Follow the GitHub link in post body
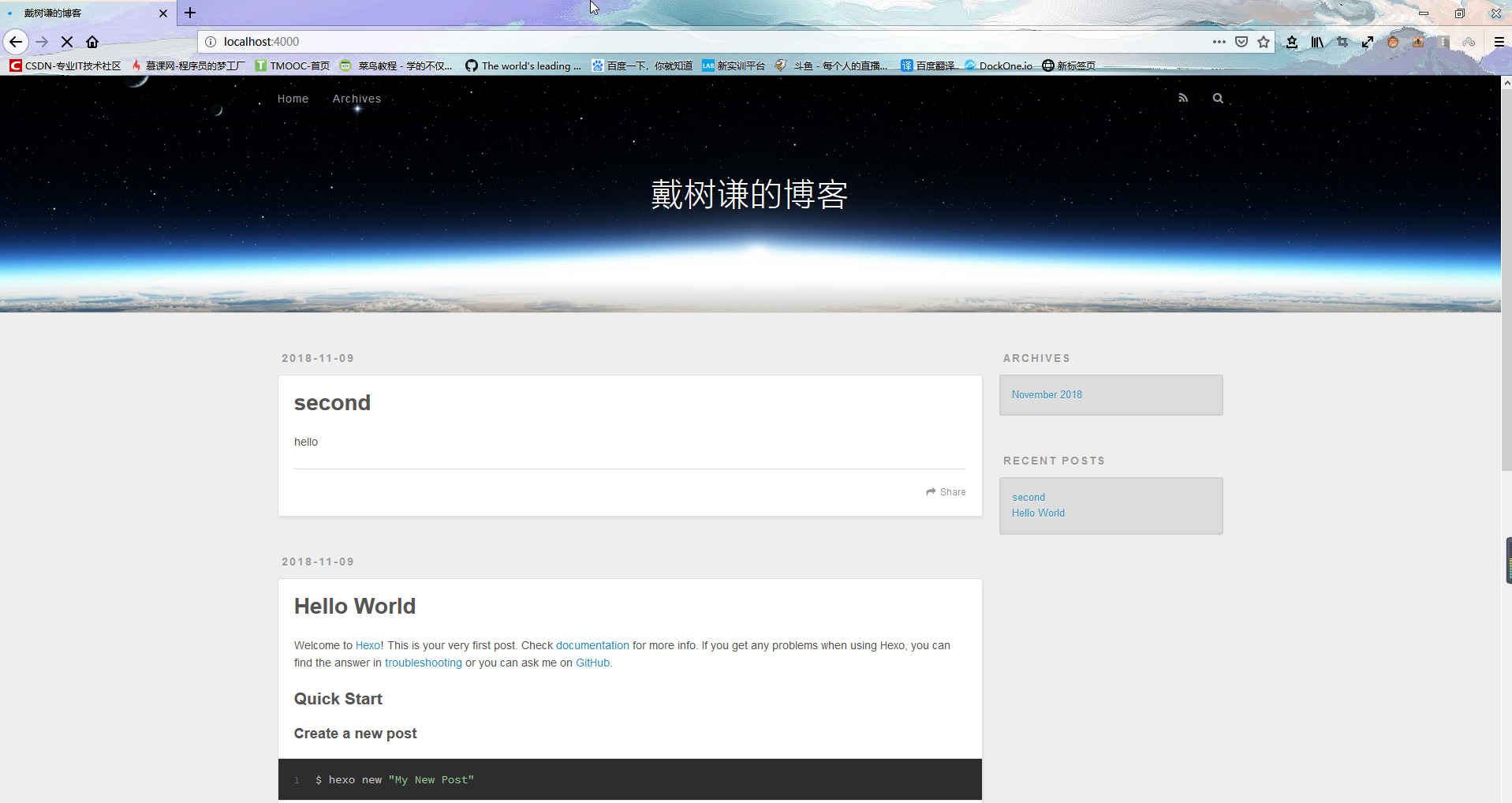Image resolution: width=1512 pixels, height=803 pixels. click(592, 663)
